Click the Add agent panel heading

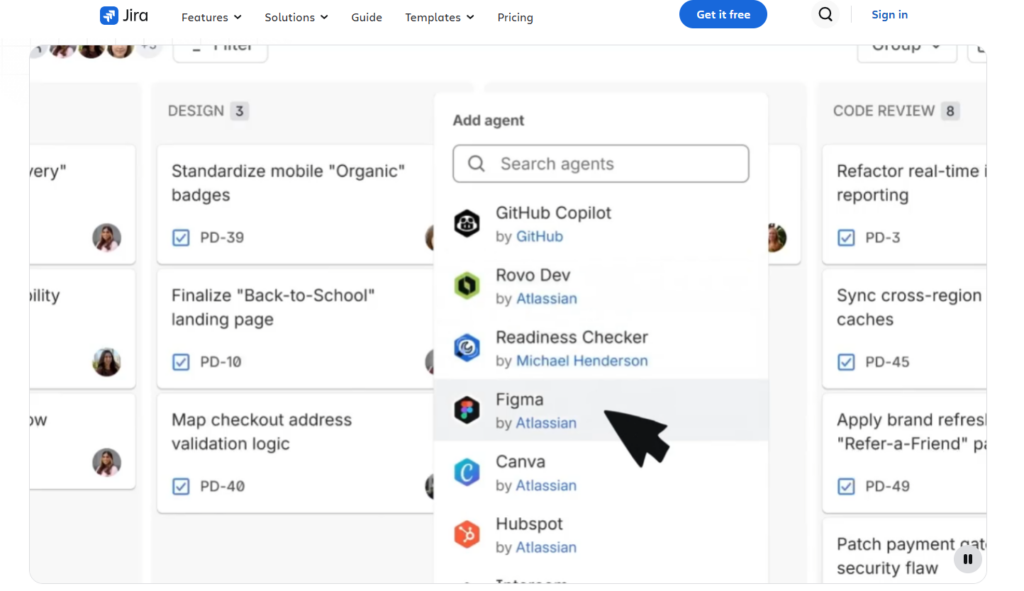[x=488, y=120]
